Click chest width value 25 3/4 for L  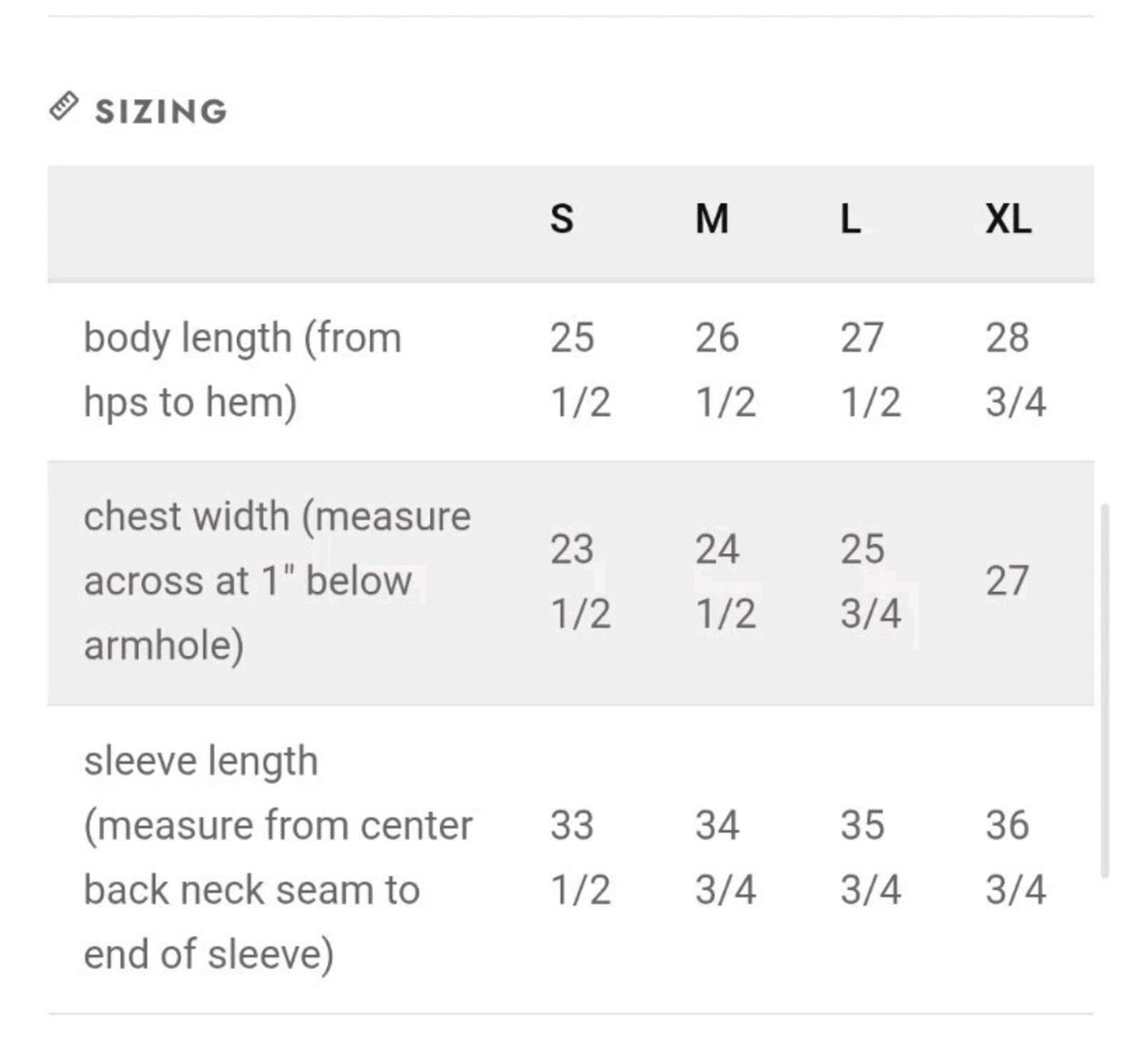[870, 581]
